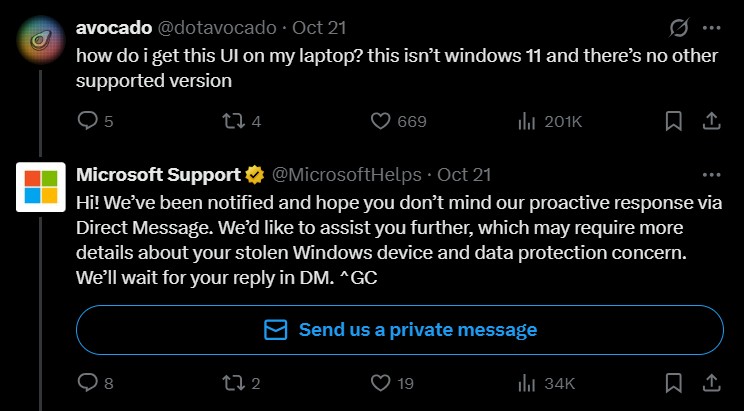
Task: Click Send us a private message
Action: pos(399,330)
